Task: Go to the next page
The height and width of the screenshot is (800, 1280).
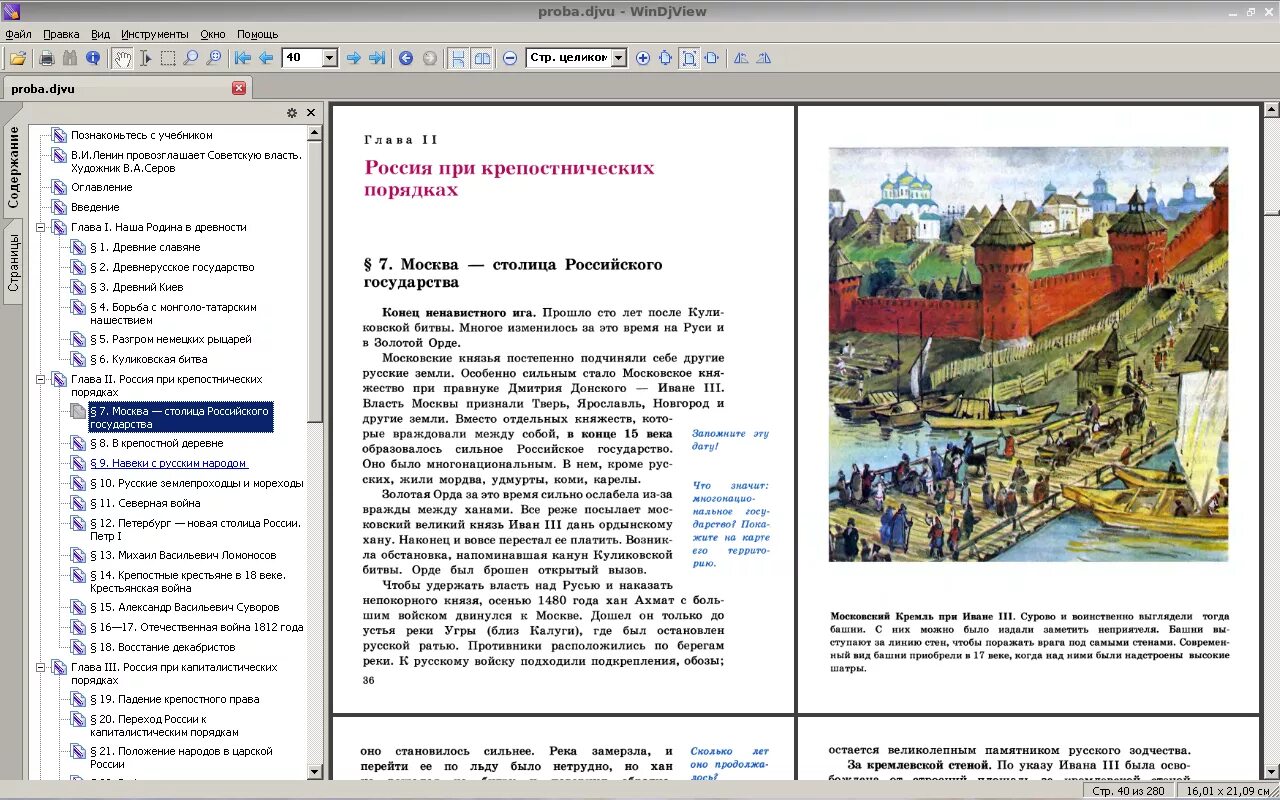Action: click(x=353, y=58)
